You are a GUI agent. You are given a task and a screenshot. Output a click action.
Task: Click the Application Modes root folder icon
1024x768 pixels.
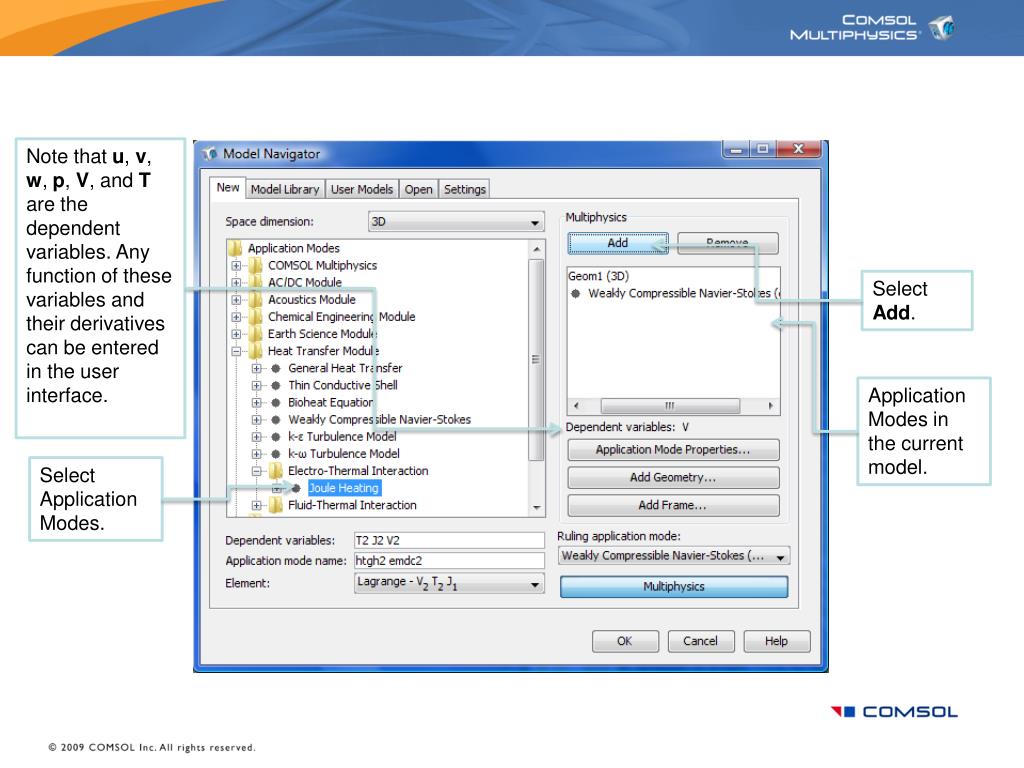pos(235,248)
